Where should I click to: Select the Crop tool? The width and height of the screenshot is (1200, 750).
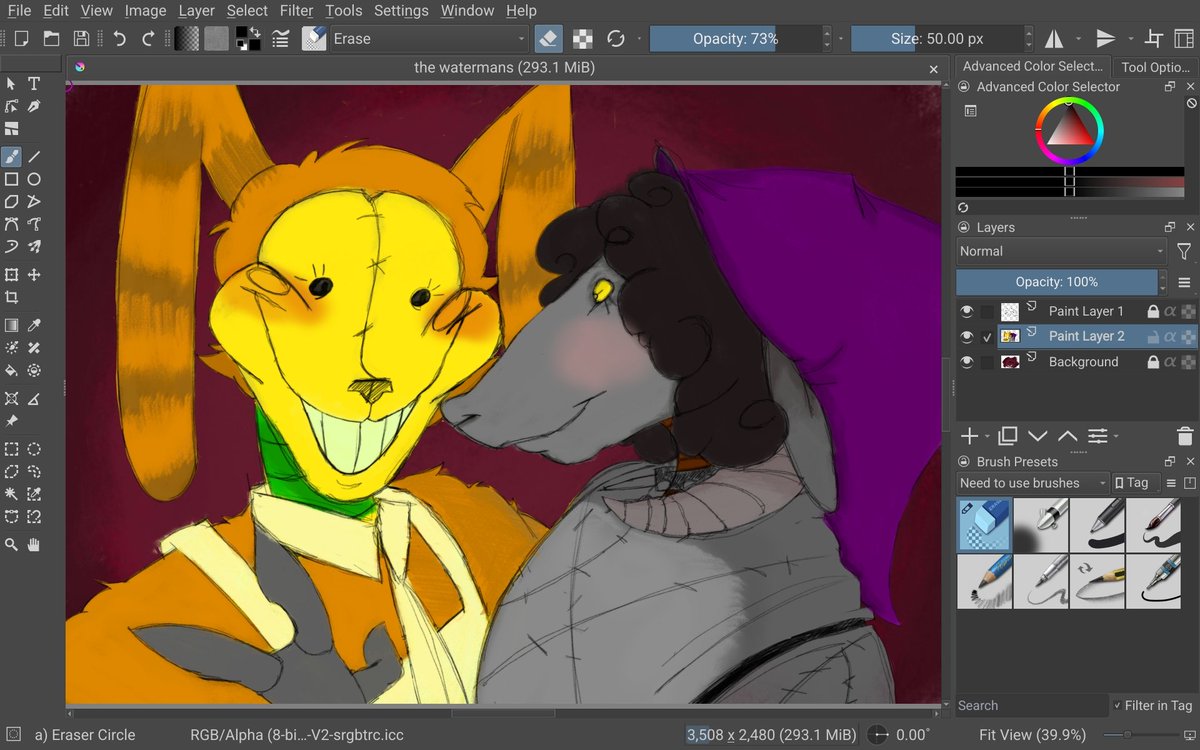click(x=11, y=297)
